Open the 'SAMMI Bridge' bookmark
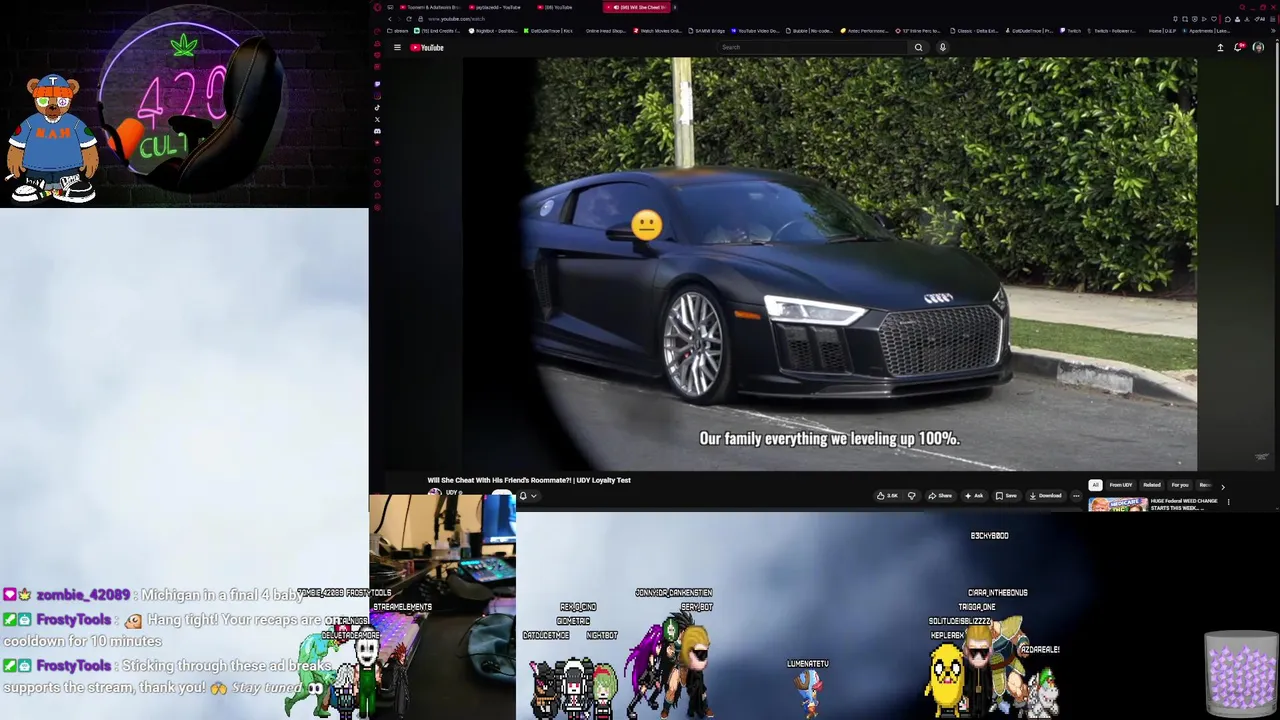 707,31
